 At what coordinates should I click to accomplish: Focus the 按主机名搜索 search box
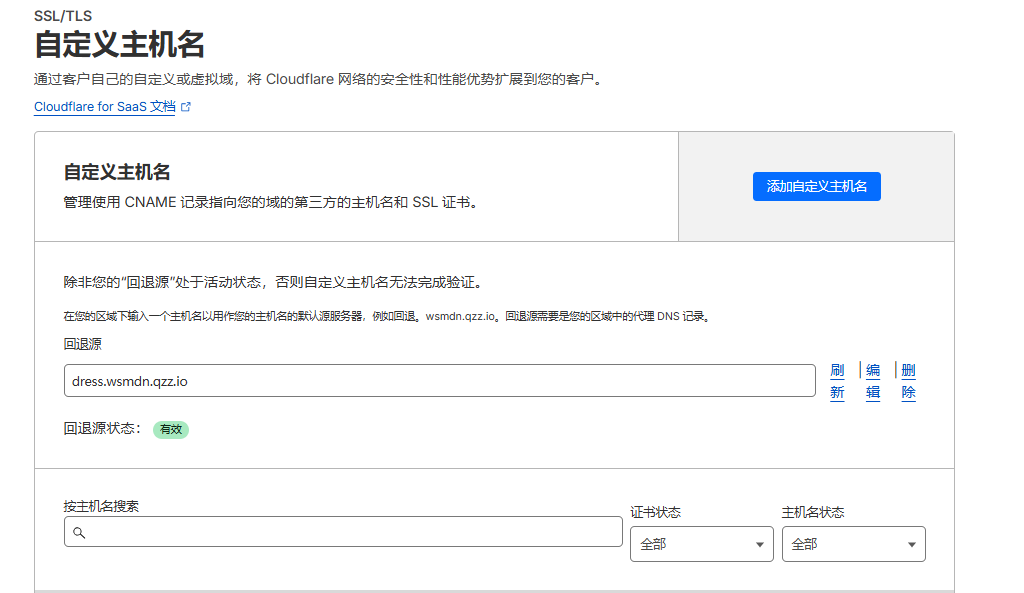click(x=350, y=532)
